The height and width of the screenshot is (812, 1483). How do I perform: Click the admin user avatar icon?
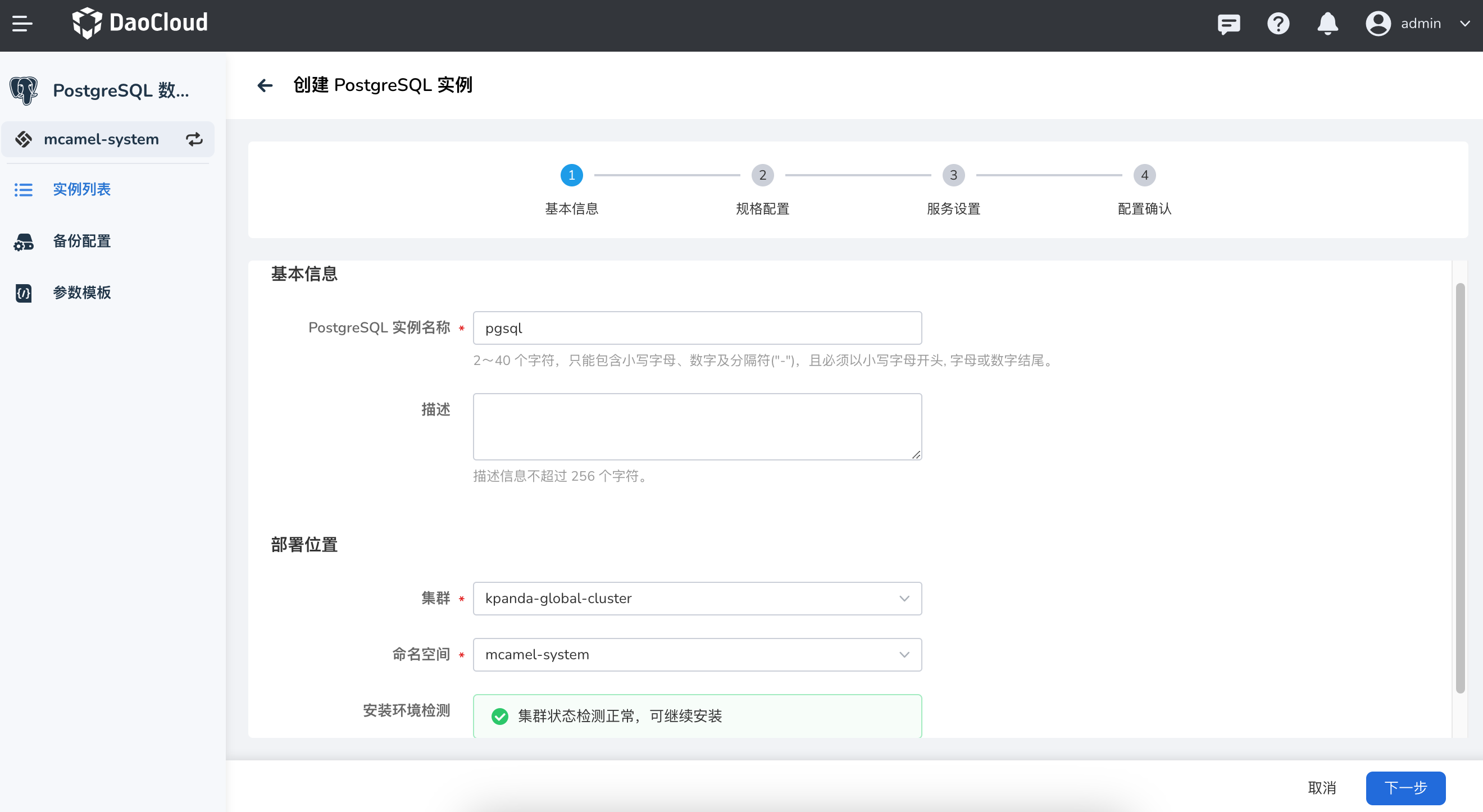click(1377, 24)
